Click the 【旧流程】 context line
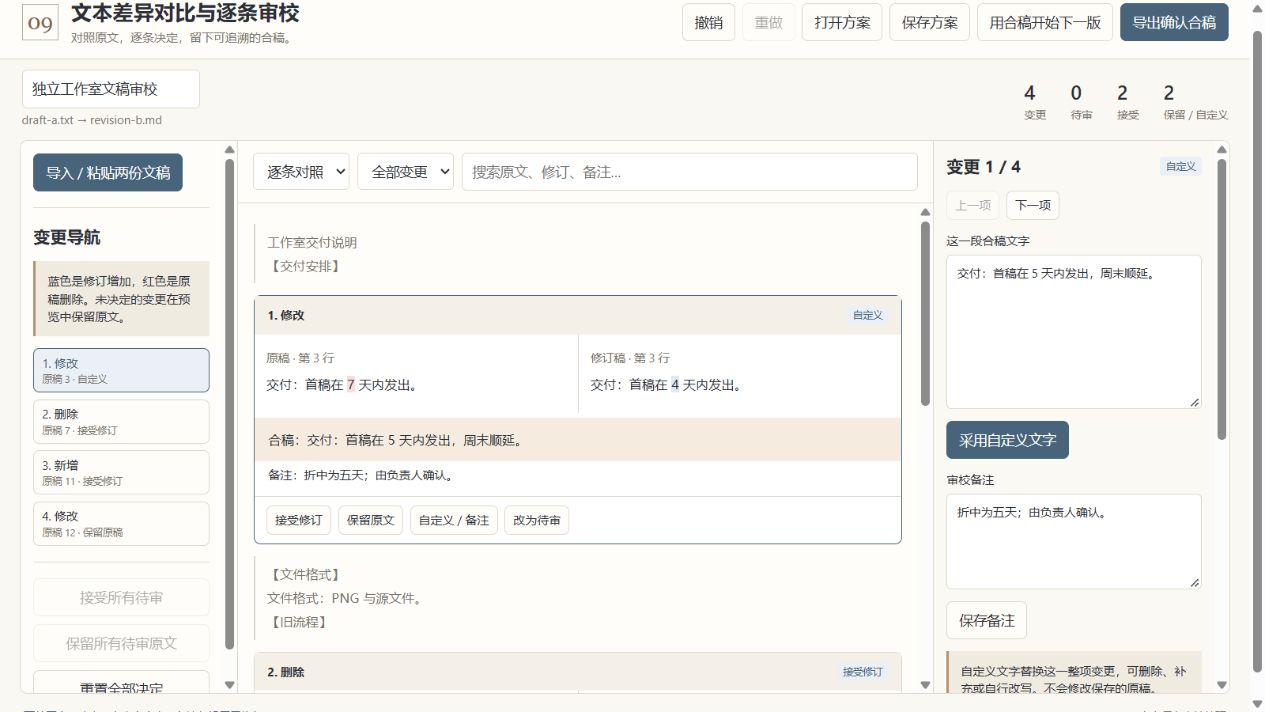 [x=299, y=622]
